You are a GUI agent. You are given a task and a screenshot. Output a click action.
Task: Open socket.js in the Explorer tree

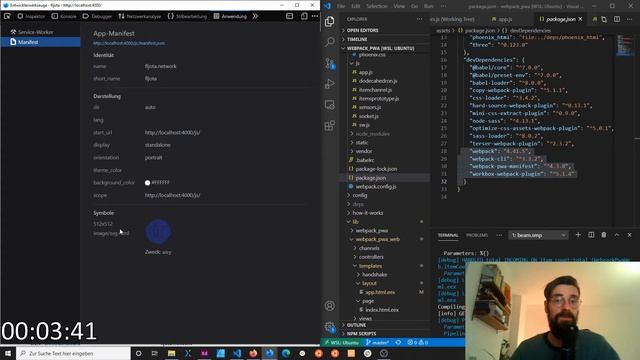(368, 116)
